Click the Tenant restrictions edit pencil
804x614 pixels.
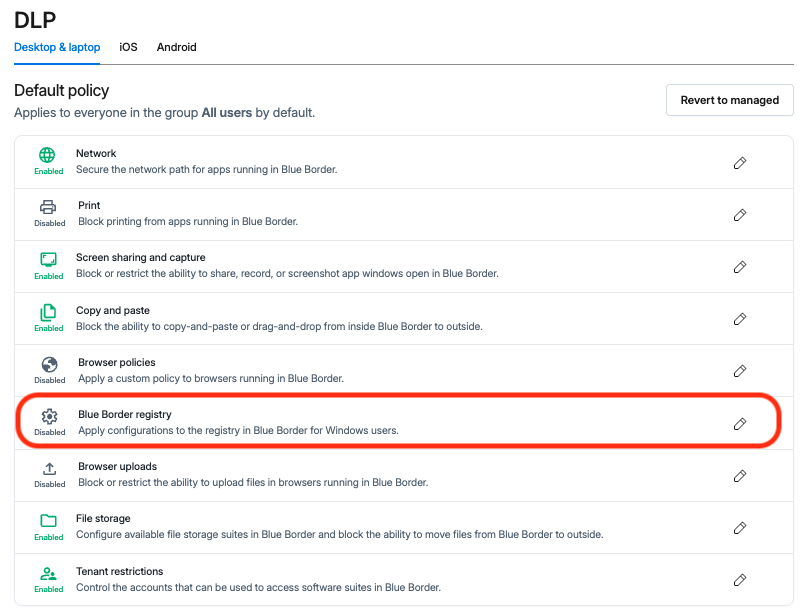pyautogui.click(x=739, y=580)
